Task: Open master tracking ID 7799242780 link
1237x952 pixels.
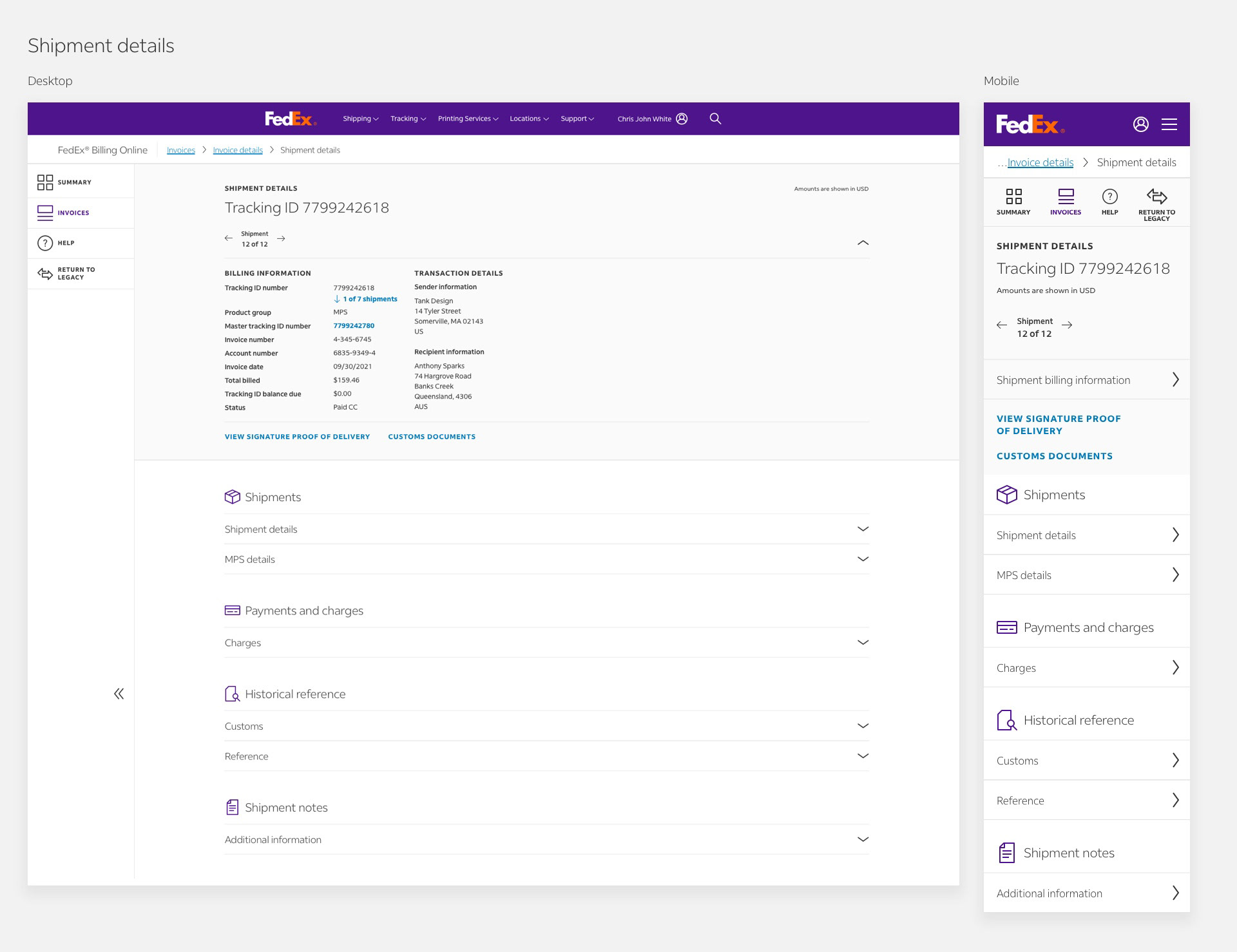Action: pos(354,326)
